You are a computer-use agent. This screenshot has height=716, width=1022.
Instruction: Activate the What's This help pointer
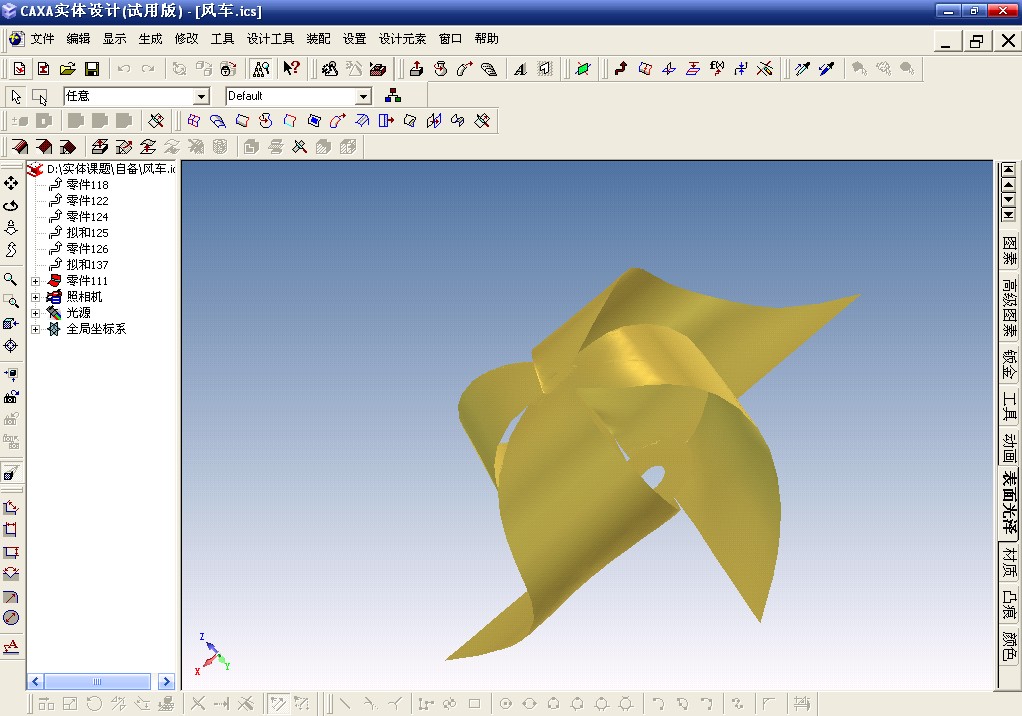(291, 68)
